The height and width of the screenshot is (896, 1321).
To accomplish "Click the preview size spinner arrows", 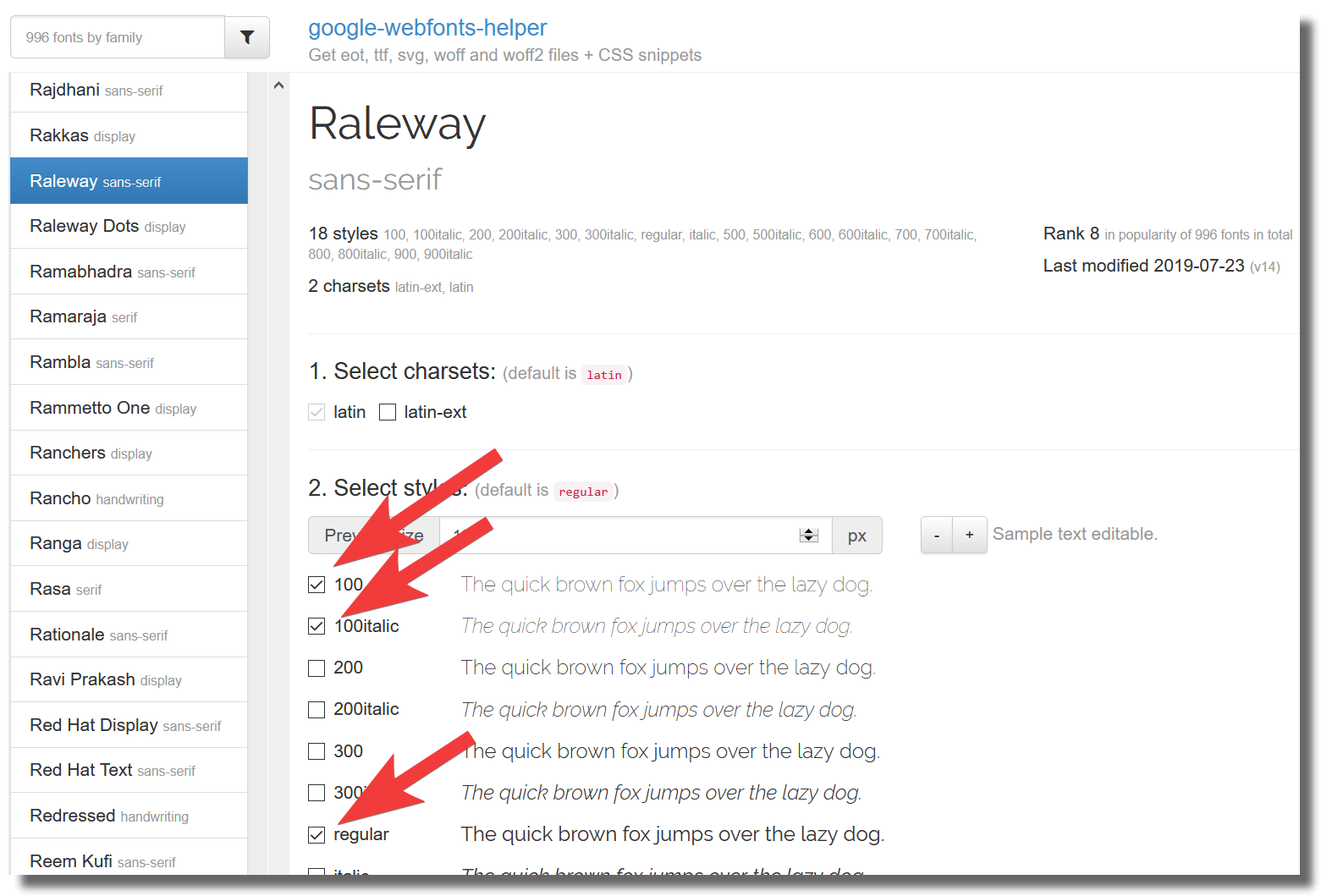I will click(808, 535).
